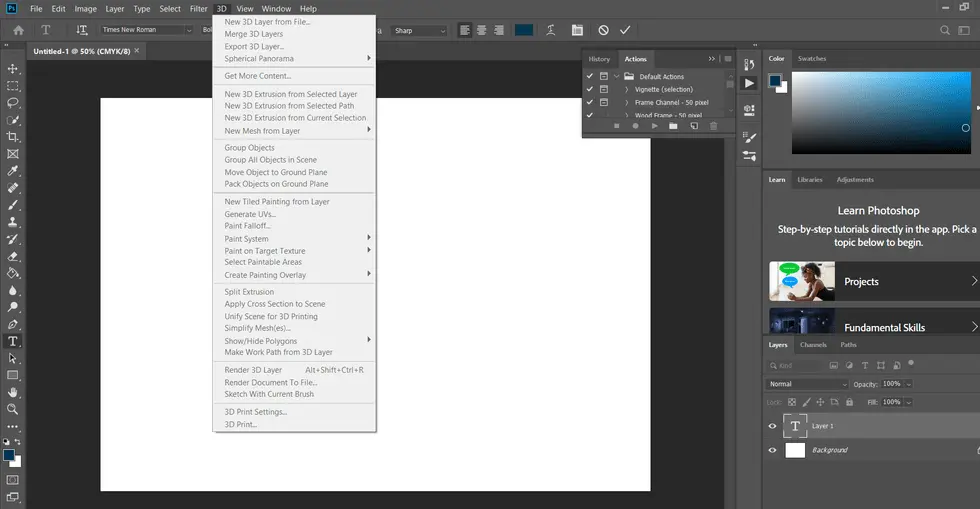This screenshot has height=509, width=980.
Task: Hide the Background layer eye icon
Action: 772,450
